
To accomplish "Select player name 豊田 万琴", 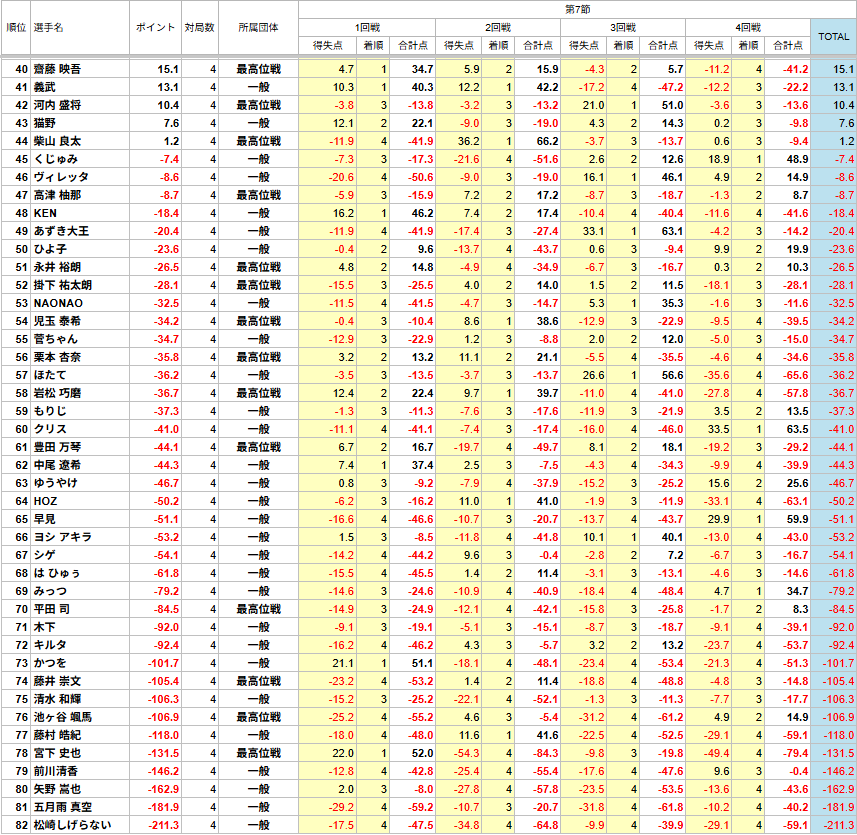I will [57, 448].
